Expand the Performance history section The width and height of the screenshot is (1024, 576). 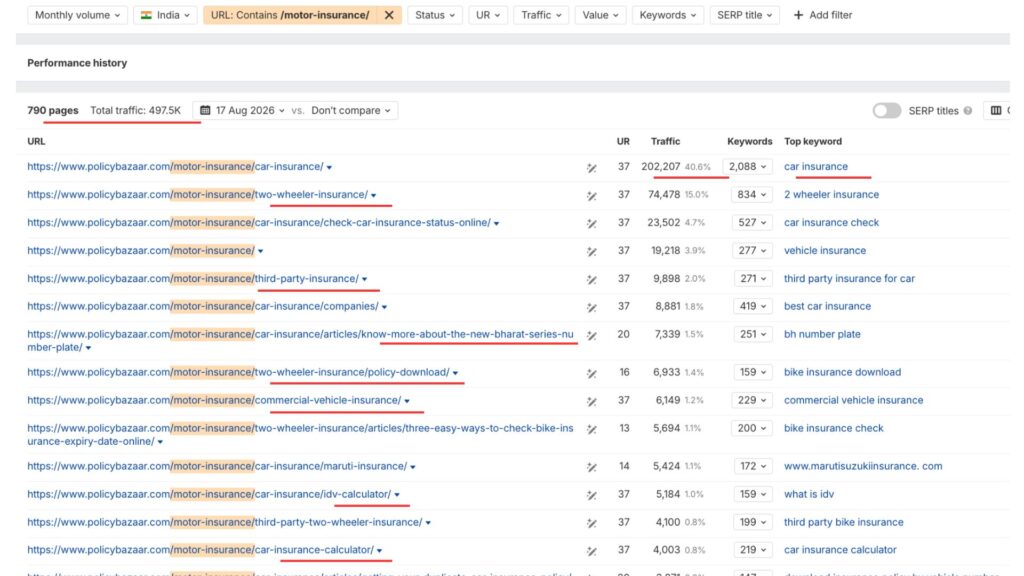coord(77,63)
